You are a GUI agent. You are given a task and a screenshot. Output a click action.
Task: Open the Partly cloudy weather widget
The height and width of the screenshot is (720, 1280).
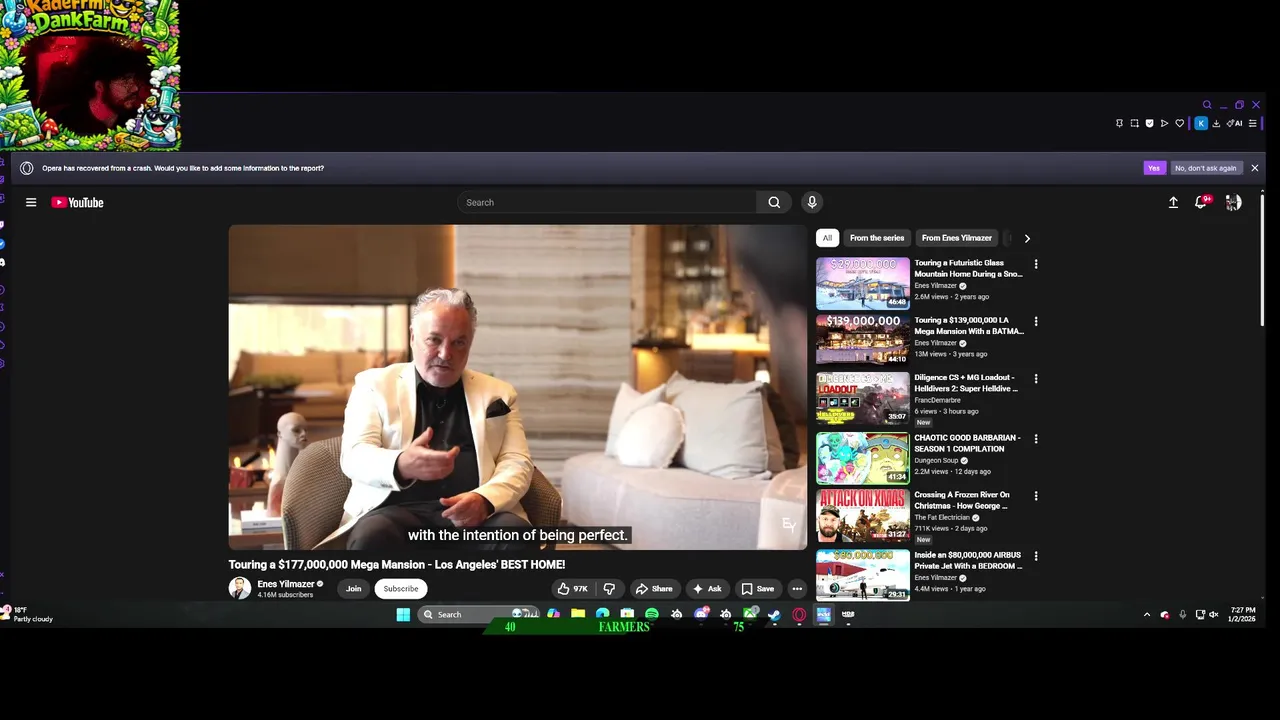[x=28, y=614]
